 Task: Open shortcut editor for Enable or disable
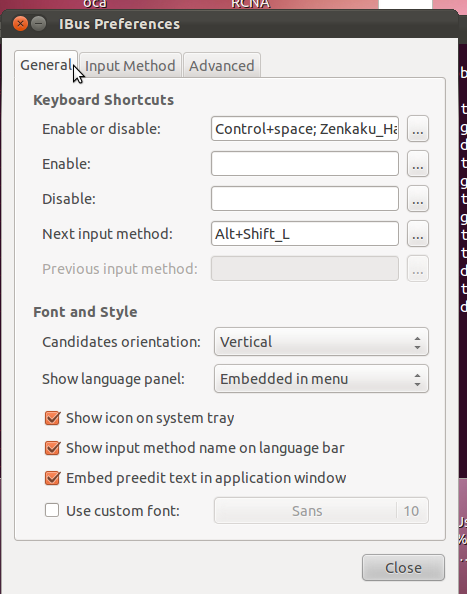pyautogui.click(x=418, y=129)
